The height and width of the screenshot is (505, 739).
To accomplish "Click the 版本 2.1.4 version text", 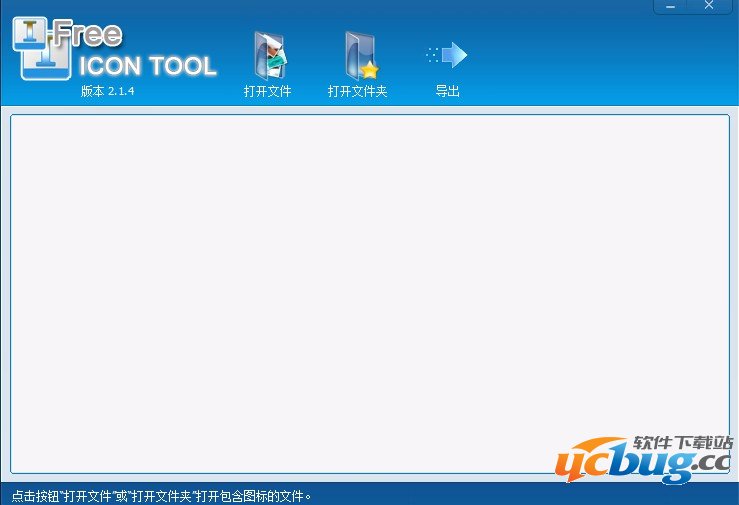I will coord(107,91).
